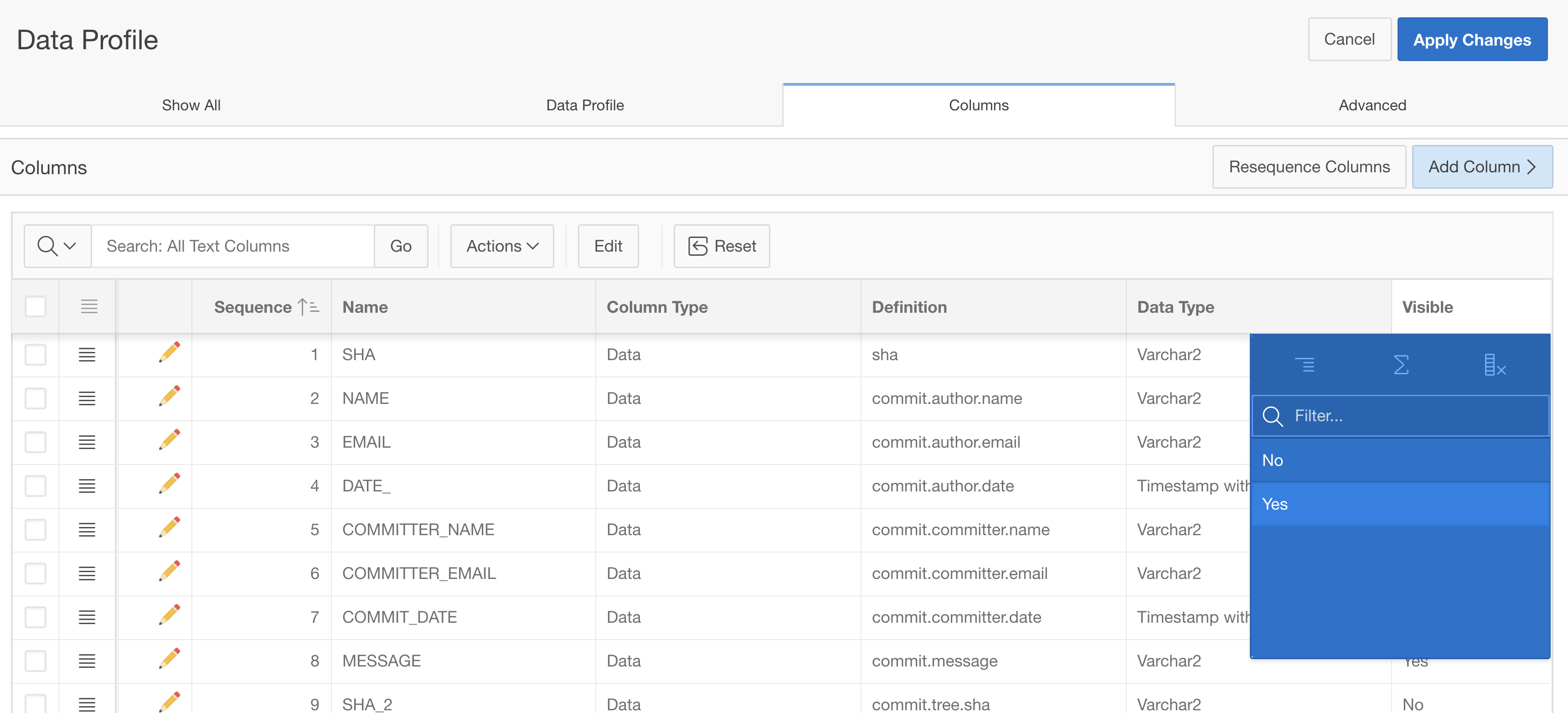Click the pencil edit icon for SHA row
Viewport: 1568px width, 713px height.
pos(169,353)
